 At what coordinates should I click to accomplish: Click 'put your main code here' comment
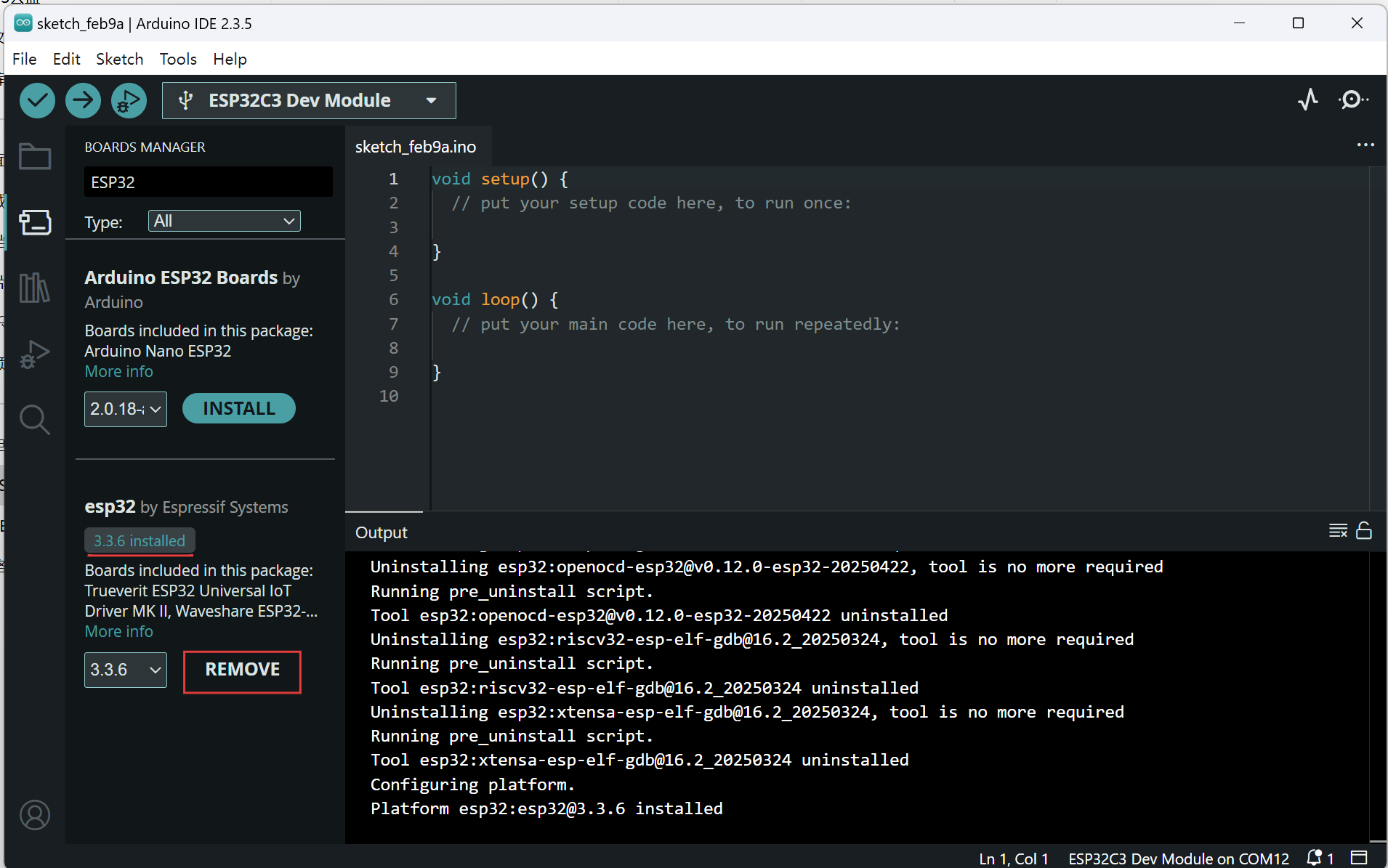(676, 324)
